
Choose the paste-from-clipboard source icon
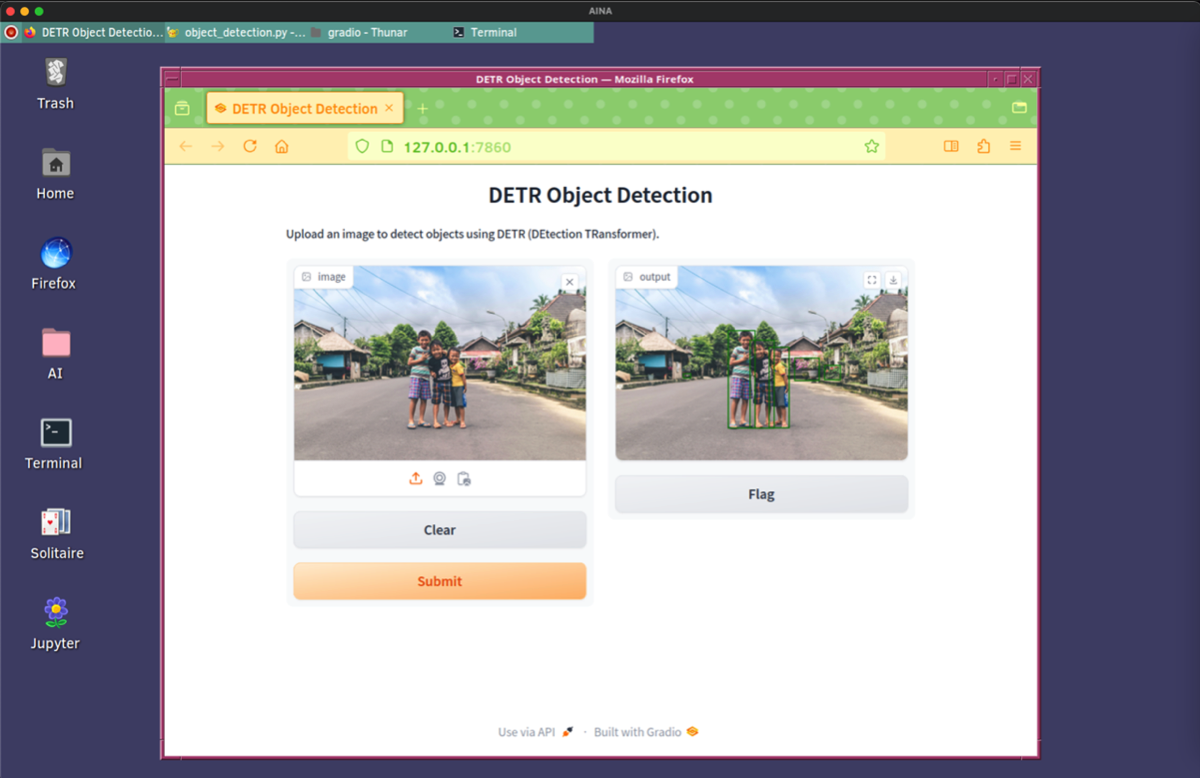pyautogui.click(x=464, y=479)
